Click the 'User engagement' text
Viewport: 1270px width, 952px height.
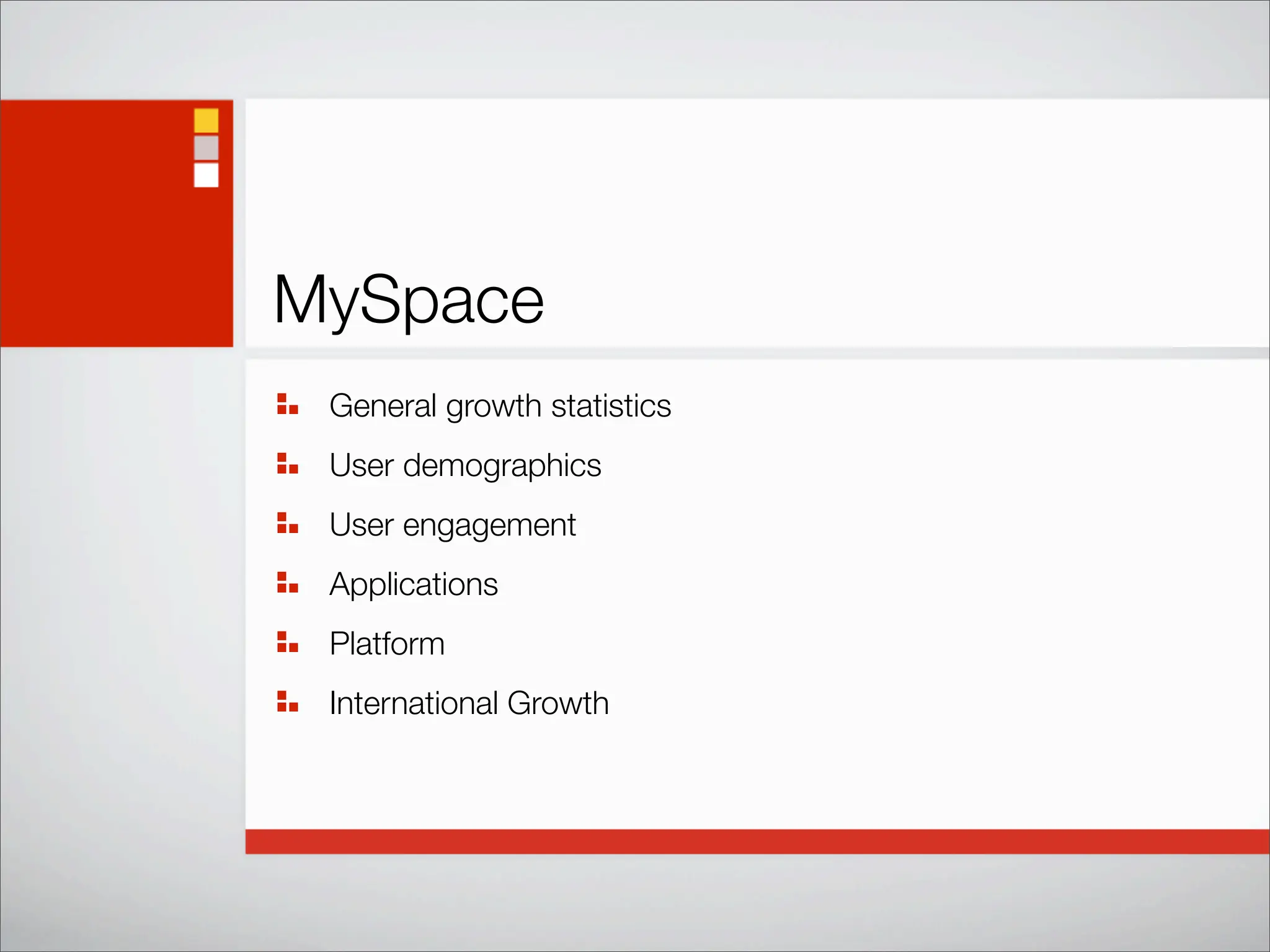point(452,526)
